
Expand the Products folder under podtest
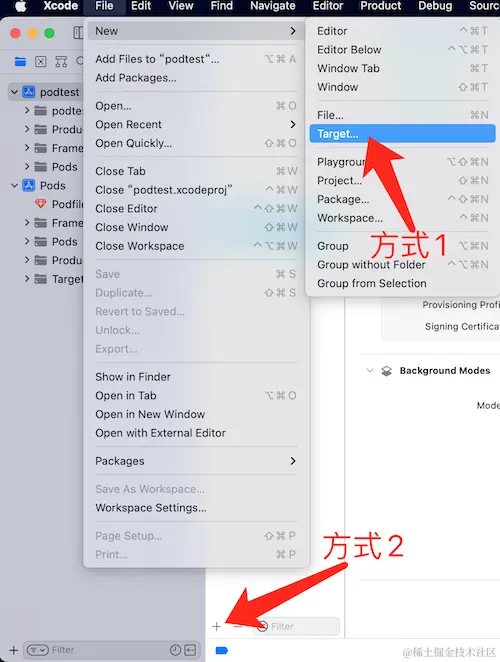[x=27, y=129]
